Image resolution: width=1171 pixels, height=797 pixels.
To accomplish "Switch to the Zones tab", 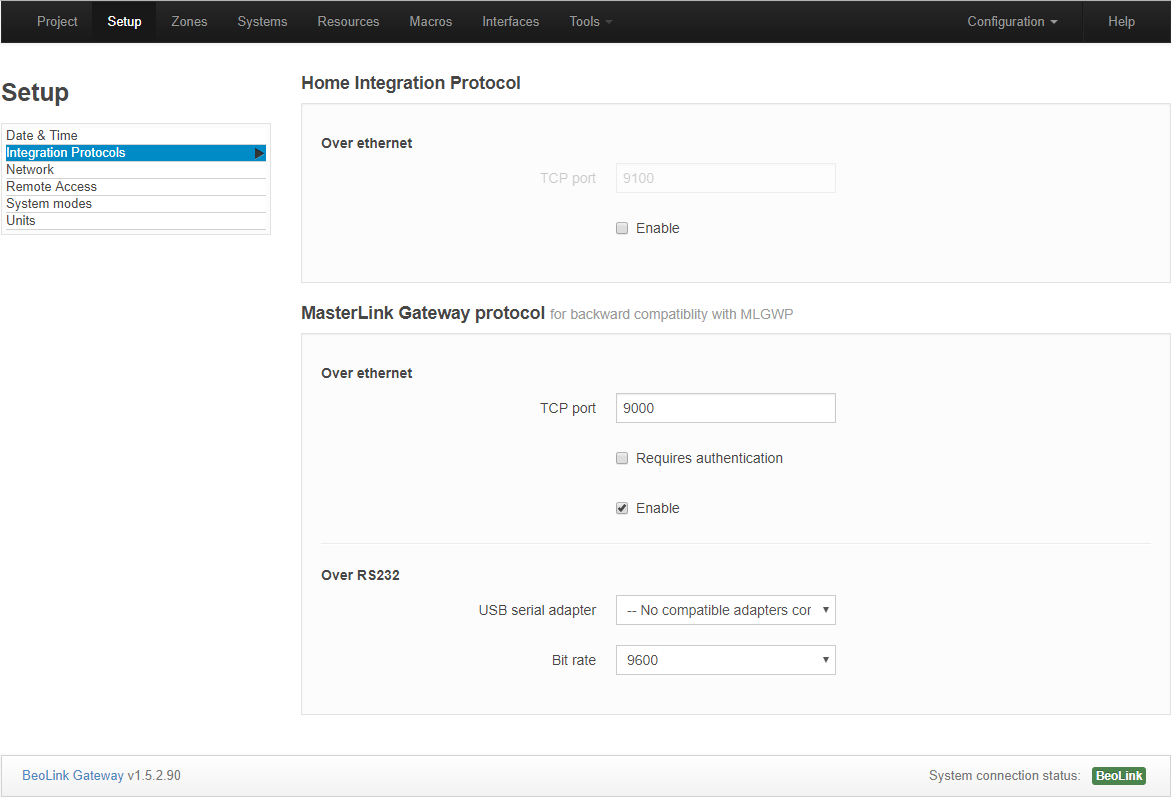I will coord(189,22).
